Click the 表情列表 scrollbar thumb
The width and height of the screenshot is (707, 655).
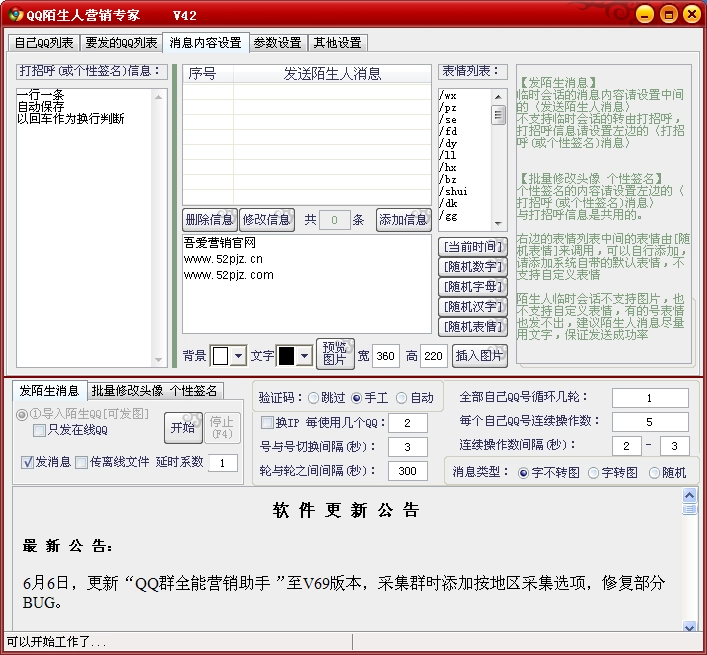498,115
